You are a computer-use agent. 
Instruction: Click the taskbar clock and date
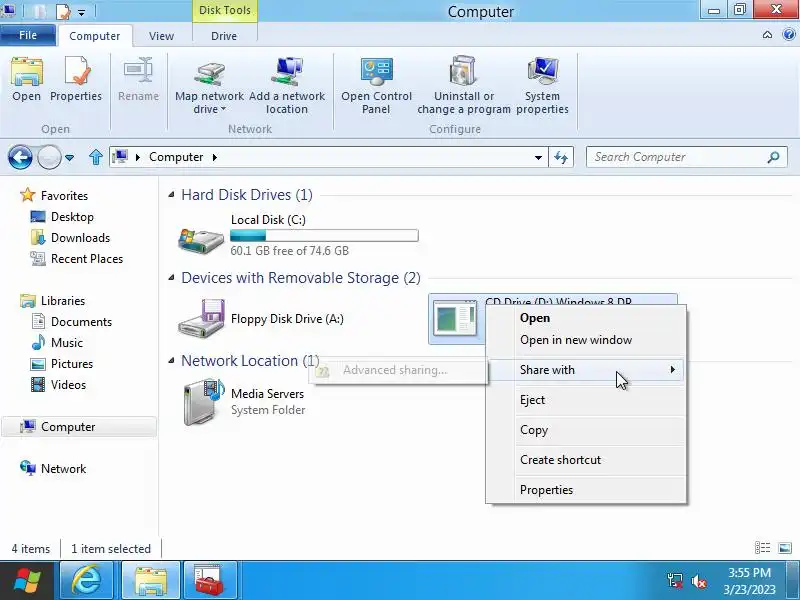tap(749, 581)
